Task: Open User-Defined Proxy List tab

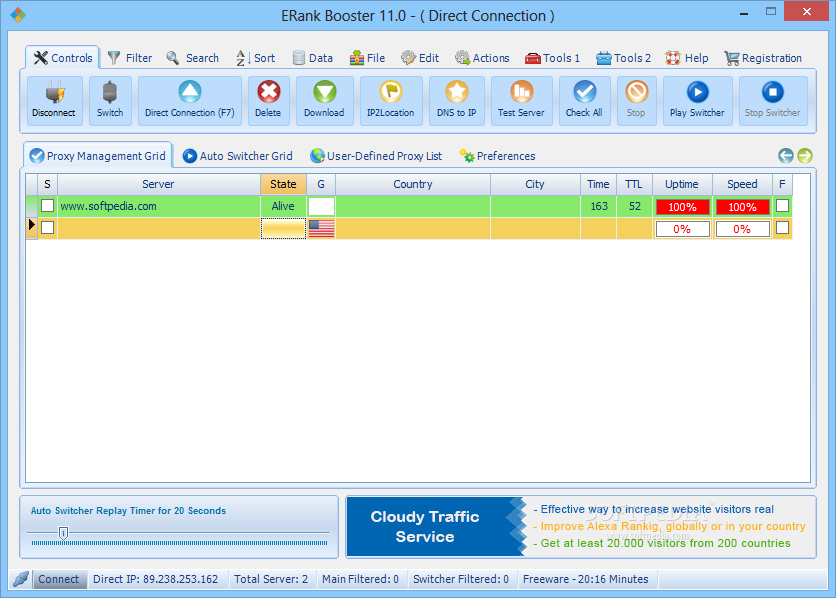Action: (x=376, y=156)
